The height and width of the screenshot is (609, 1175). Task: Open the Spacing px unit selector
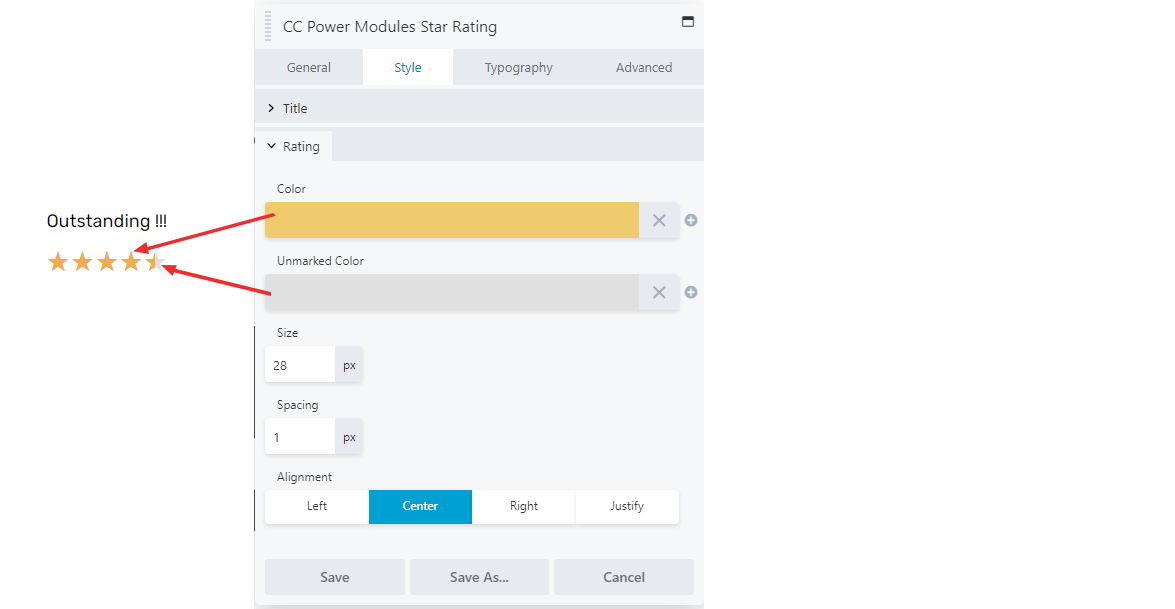point(349,437)
